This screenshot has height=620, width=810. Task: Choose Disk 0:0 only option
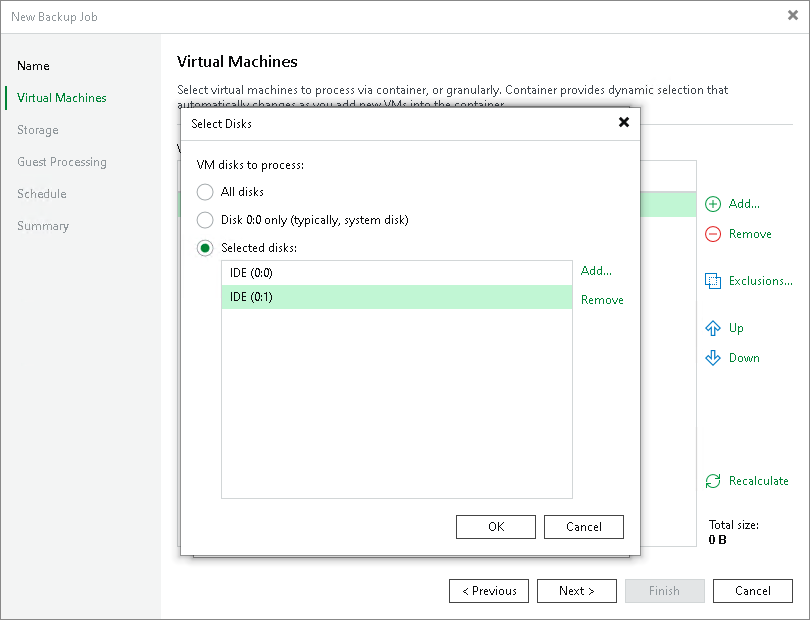(205, 220)
